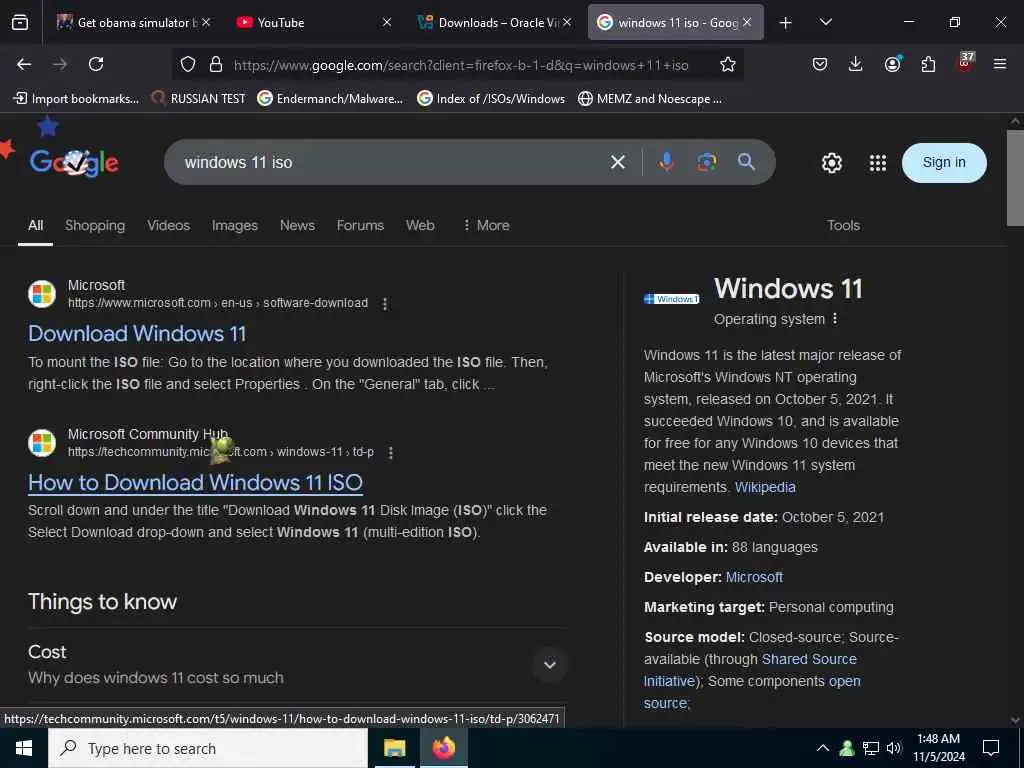Open the Import bookmarks bookmark
This screenshot has width=1024, height=768.
pos(76,99)
